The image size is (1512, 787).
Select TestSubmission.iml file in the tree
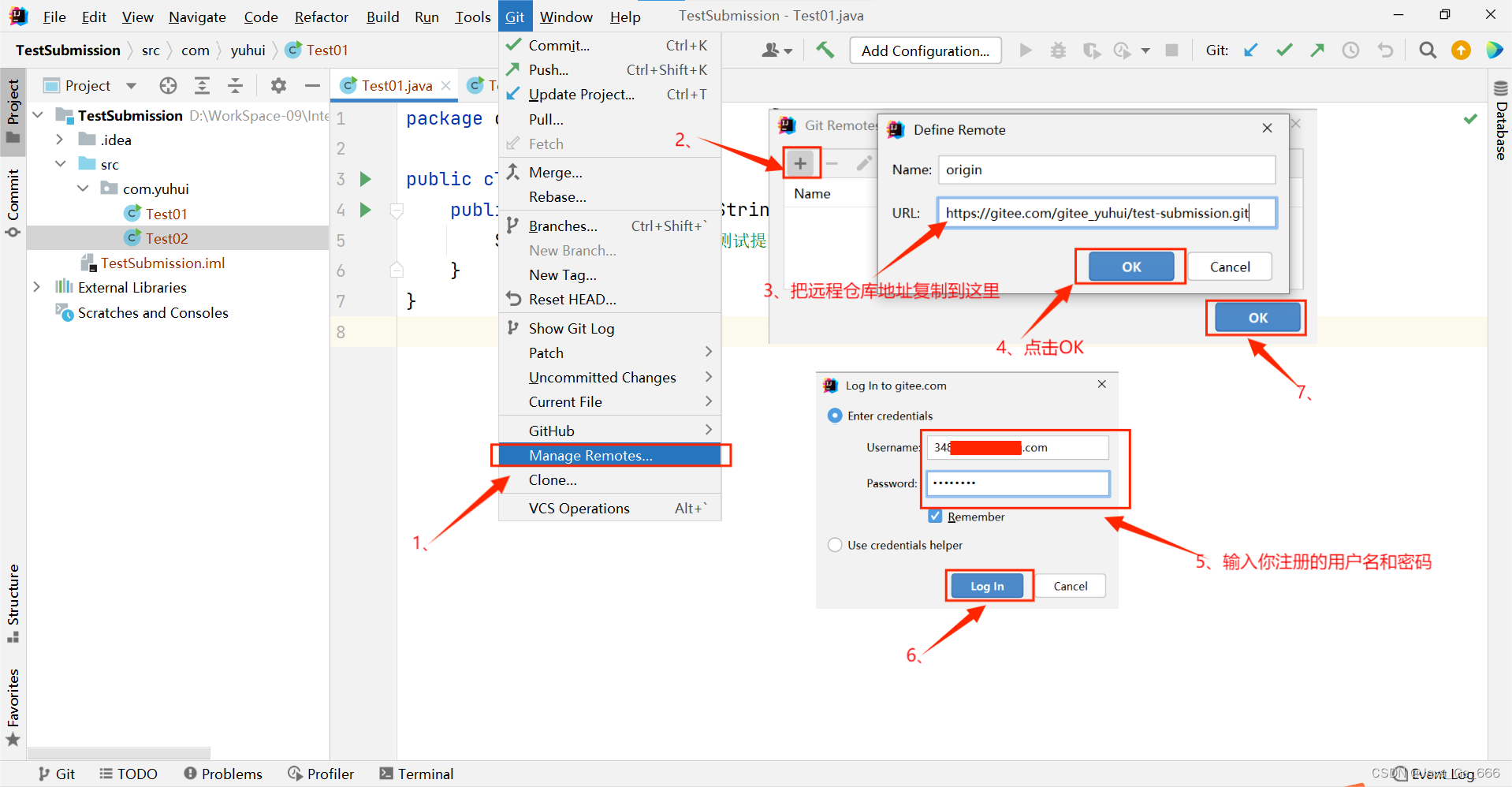162,263
